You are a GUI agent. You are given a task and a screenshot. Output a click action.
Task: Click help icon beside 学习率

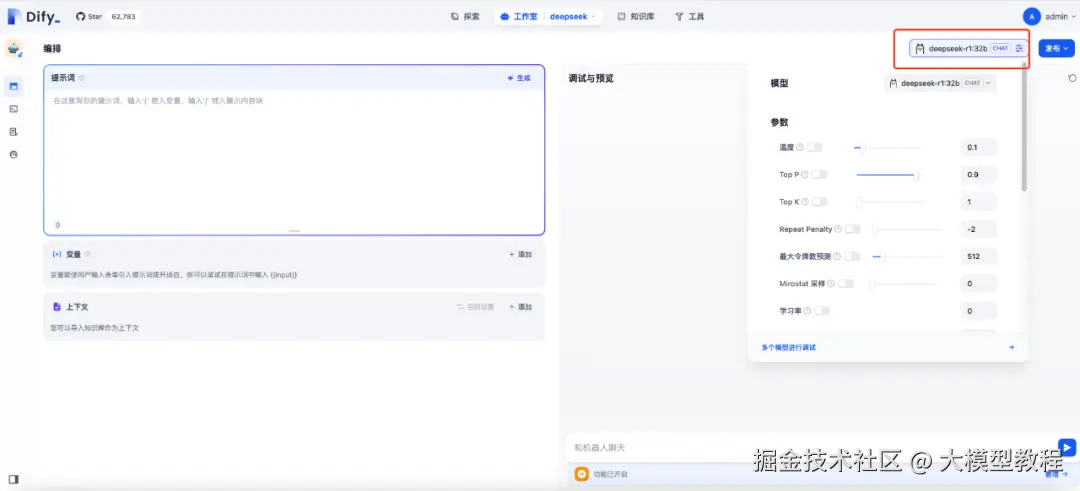click(x=807, y=311)
